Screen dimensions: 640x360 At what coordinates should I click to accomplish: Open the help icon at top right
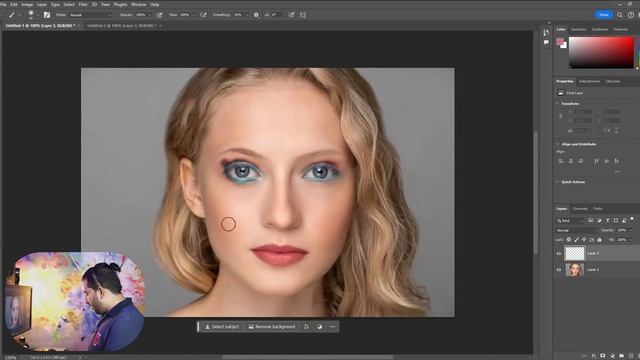(631, 15)
